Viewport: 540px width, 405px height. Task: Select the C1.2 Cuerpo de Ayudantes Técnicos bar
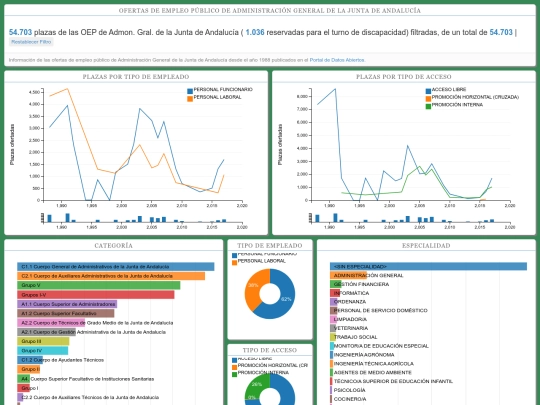[30, 360]
